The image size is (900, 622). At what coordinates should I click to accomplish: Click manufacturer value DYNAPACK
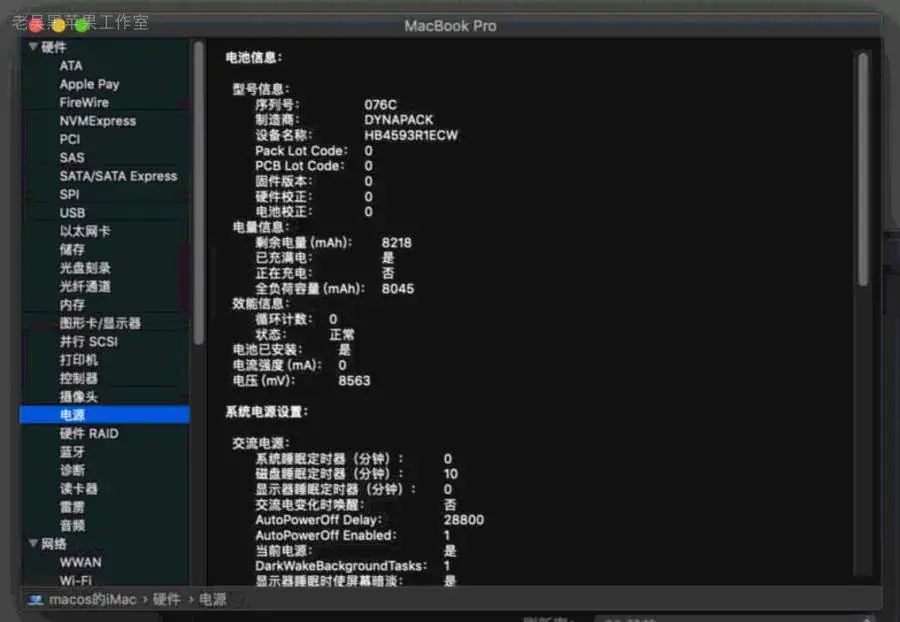pos(399,120)
